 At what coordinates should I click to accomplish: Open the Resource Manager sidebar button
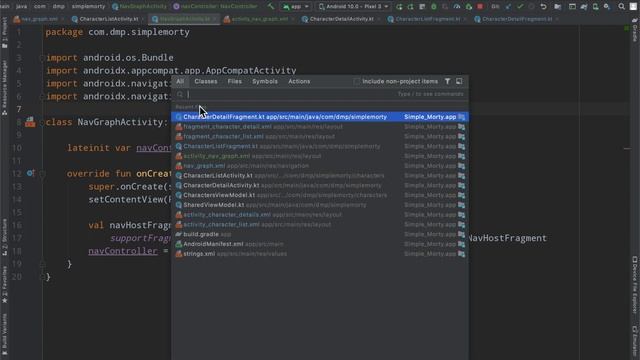4,88
